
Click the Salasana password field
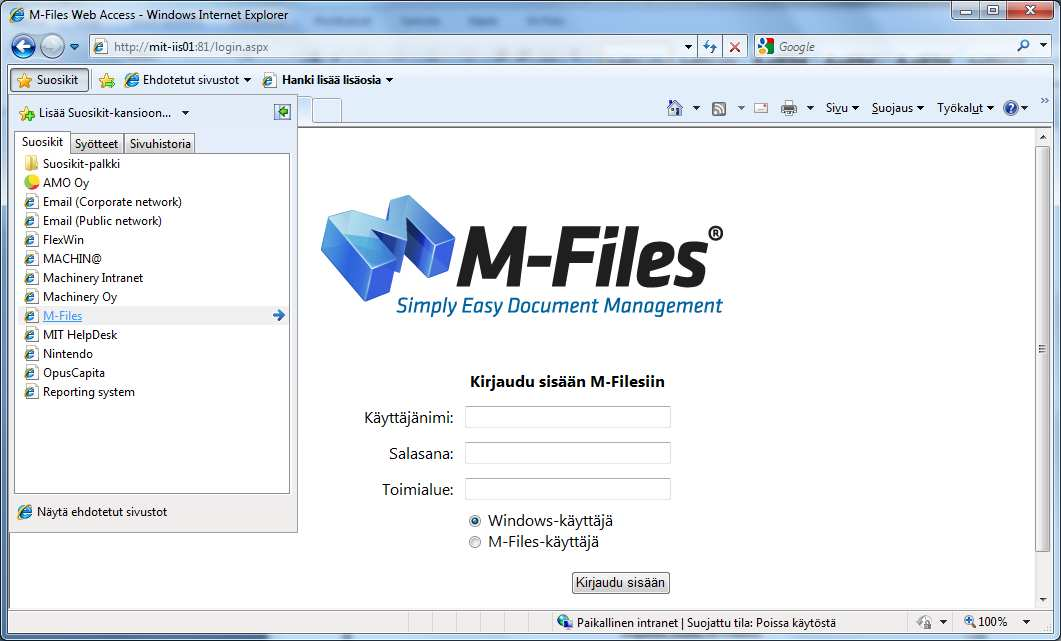pos(568,453)
